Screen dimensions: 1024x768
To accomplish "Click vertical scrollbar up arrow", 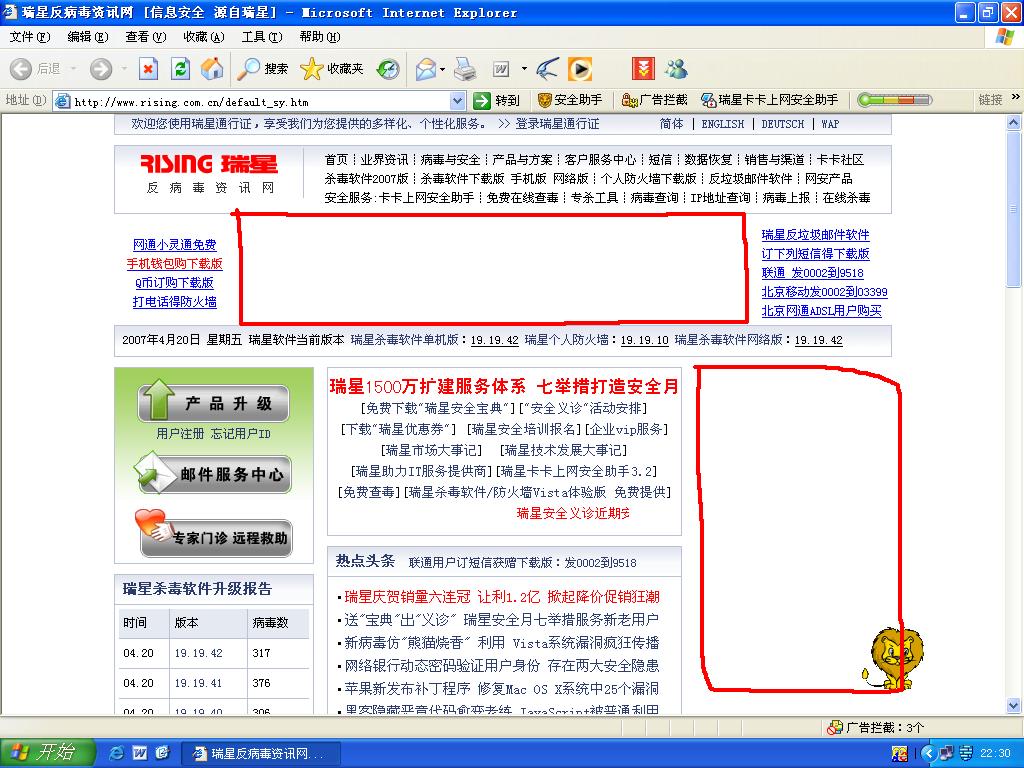I will [x=1014, y=123].
